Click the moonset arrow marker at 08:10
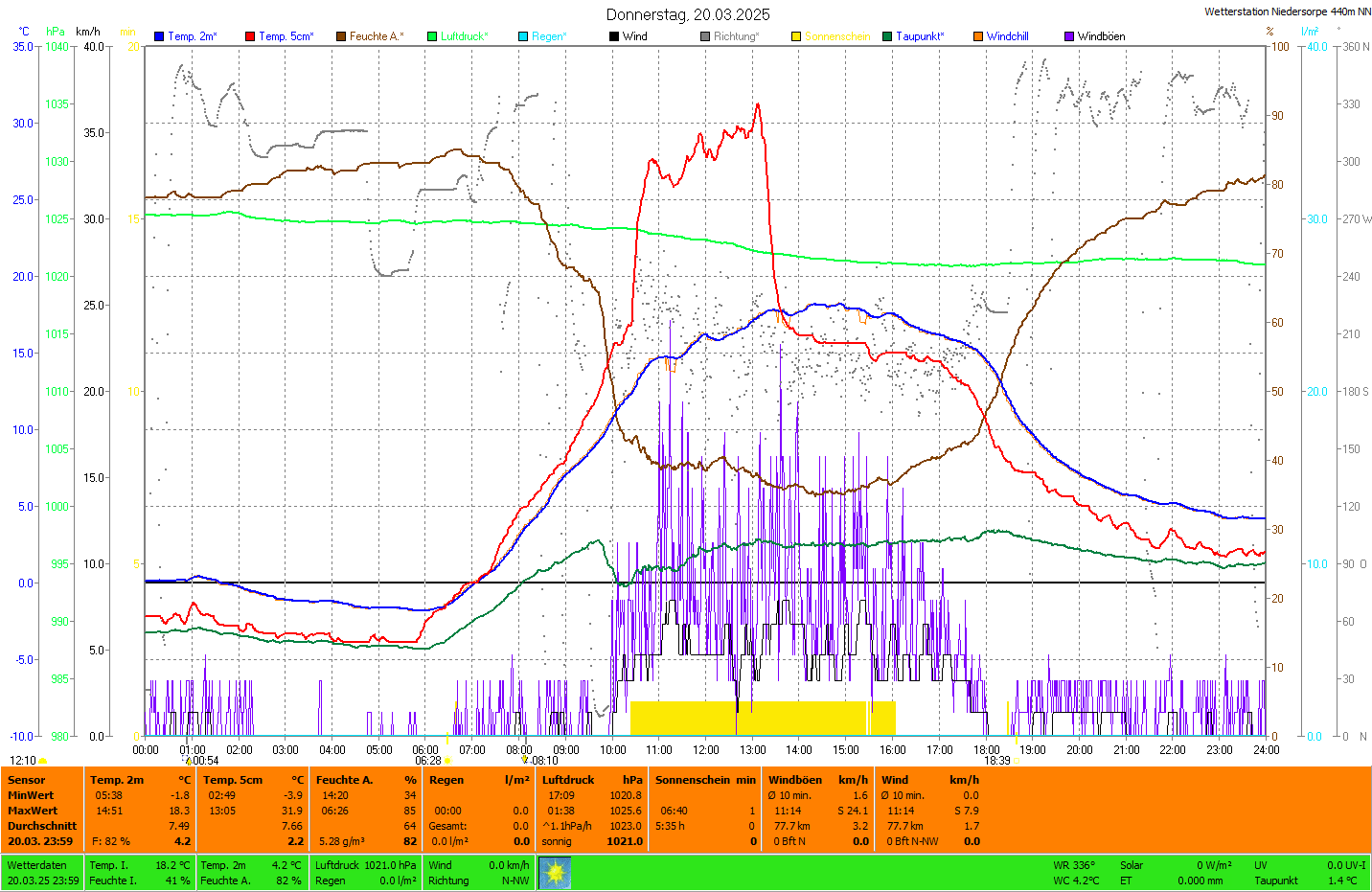Screen dimensions: 1372x892 tap(525, 761)
